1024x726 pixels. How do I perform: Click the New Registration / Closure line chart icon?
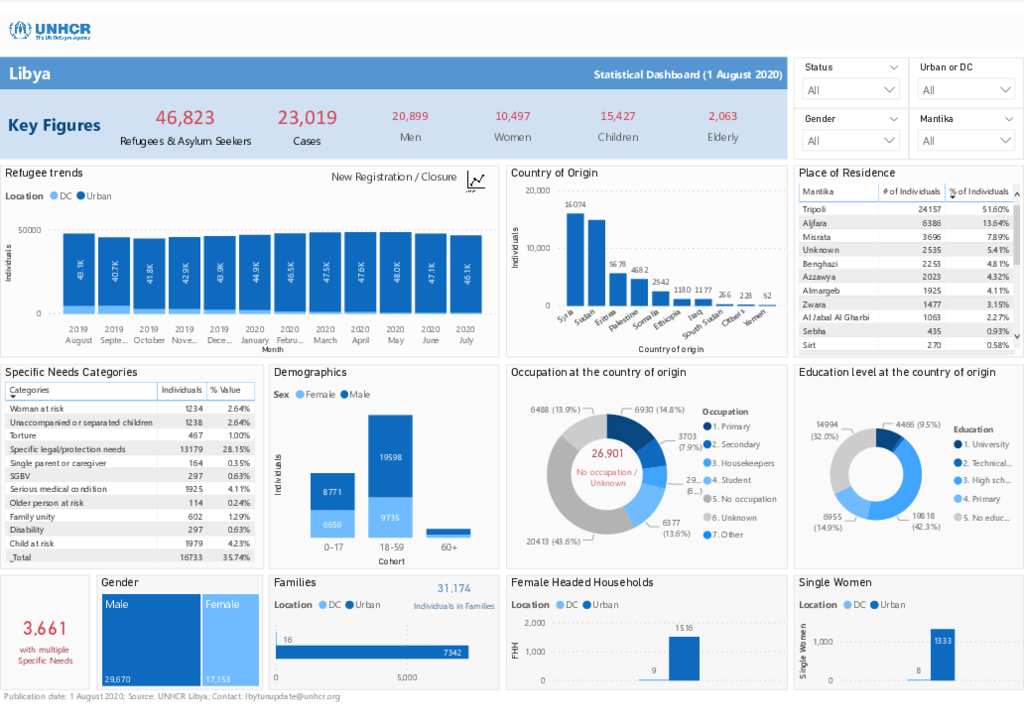pyautogui.click(x=475, y=181)
